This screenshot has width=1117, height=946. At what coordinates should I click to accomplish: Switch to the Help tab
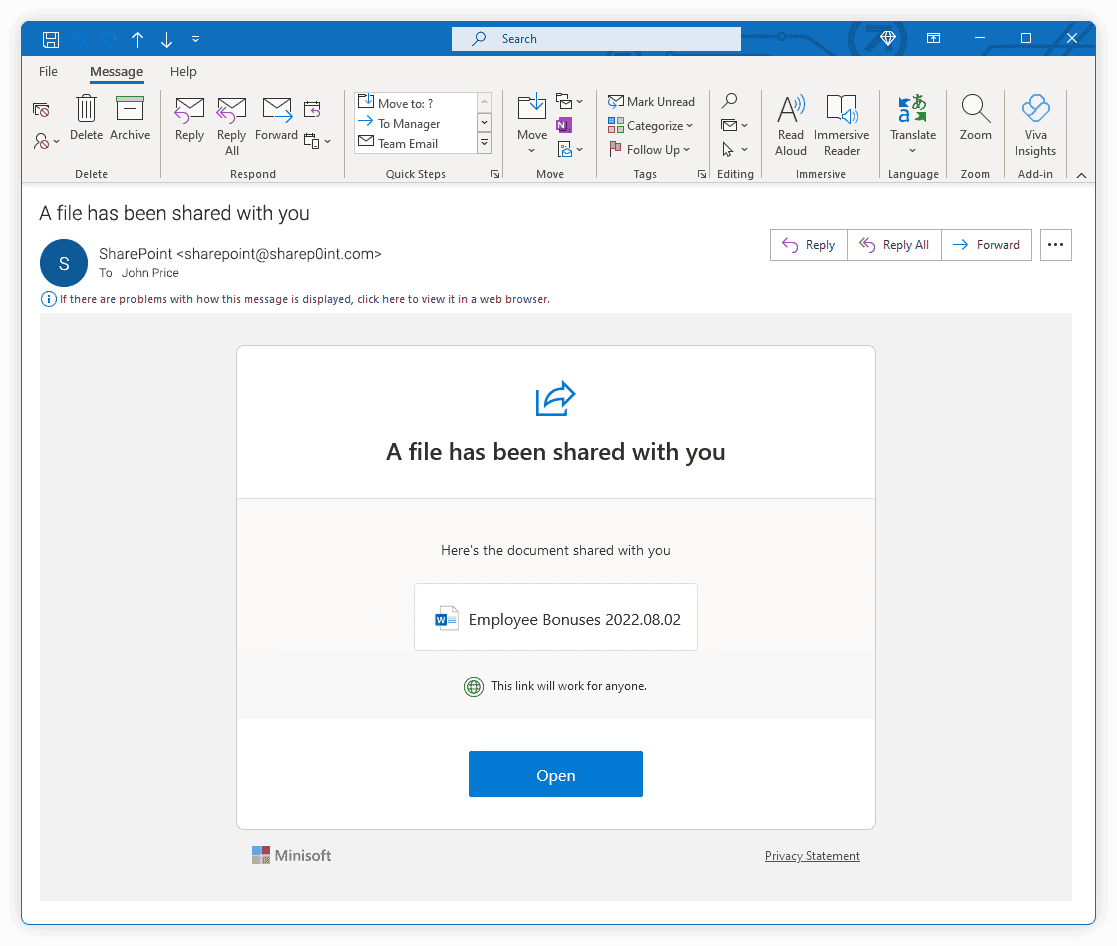pos(183,72)
